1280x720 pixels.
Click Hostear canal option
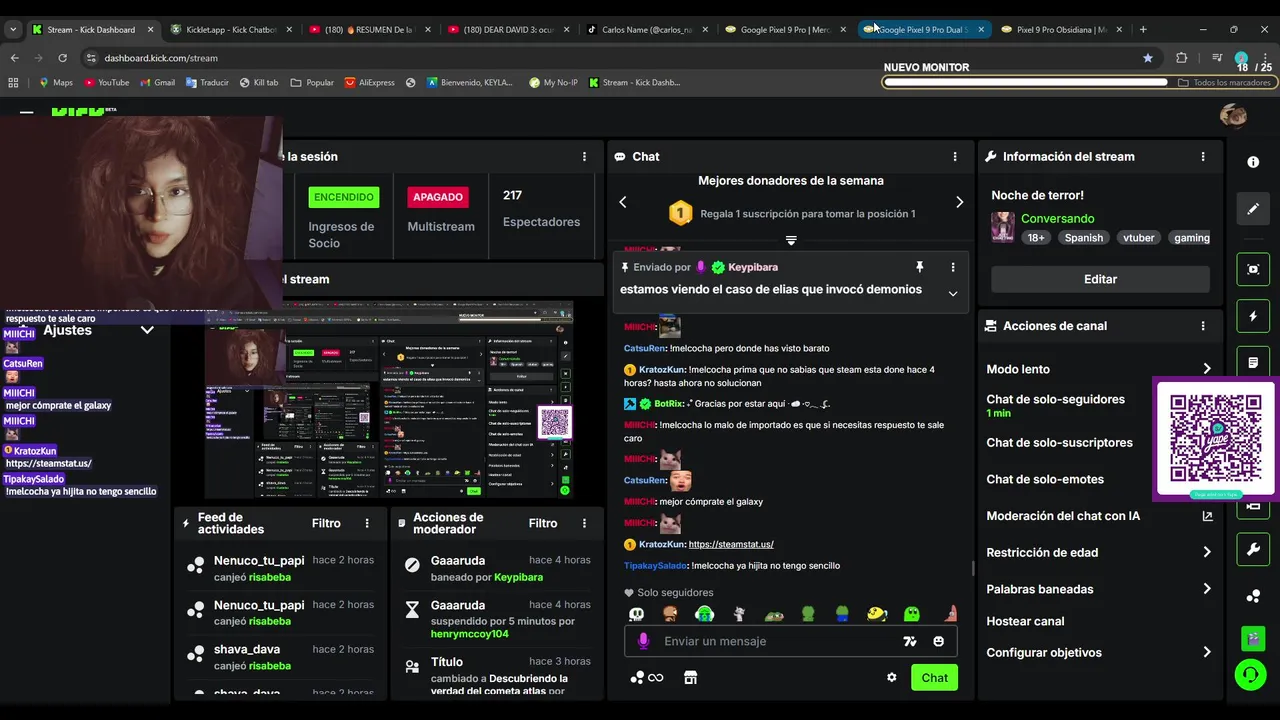(1025, 621)
